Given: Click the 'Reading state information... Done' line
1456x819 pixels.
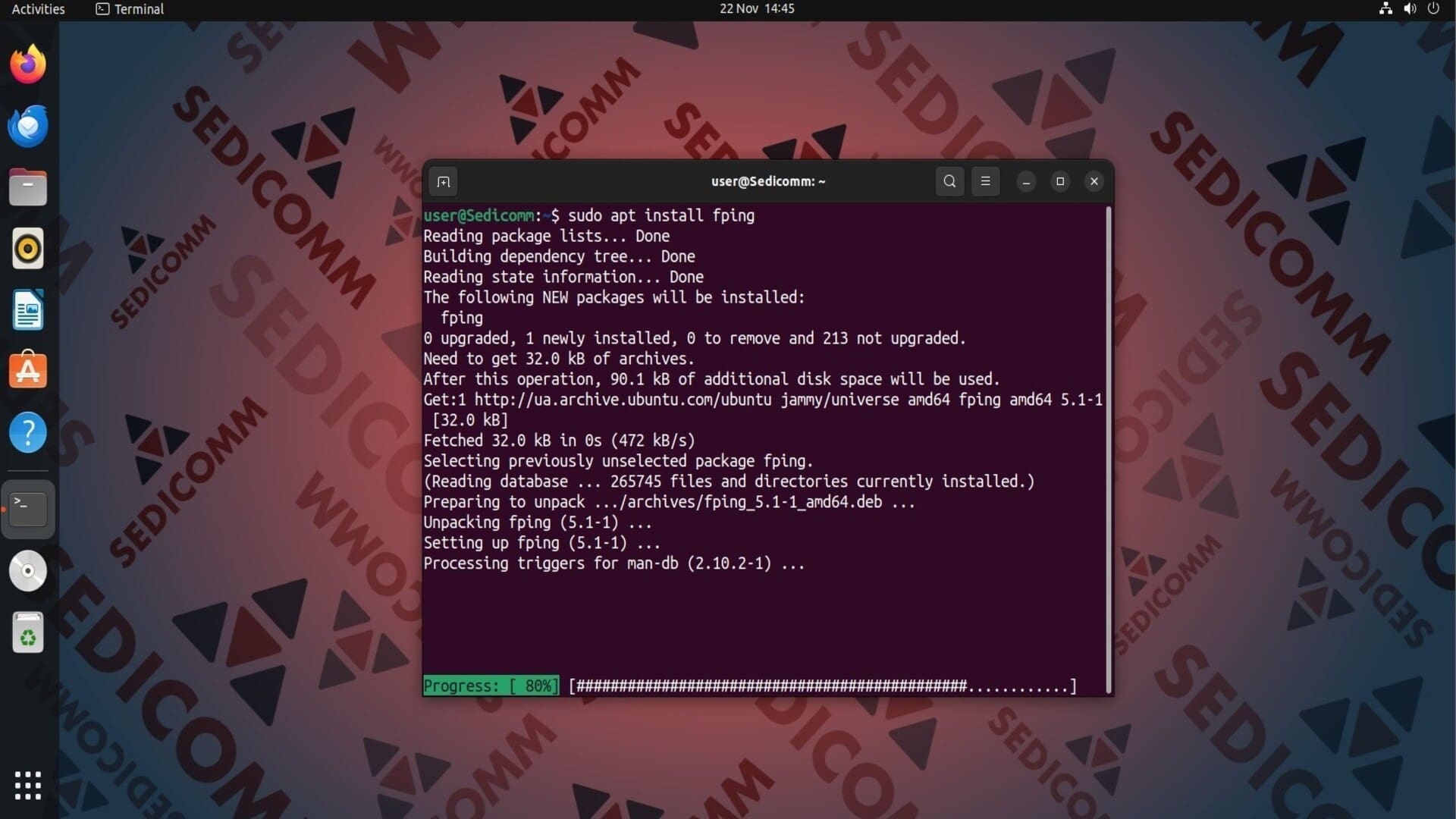Looking at the screenshot, I should 563,277.
